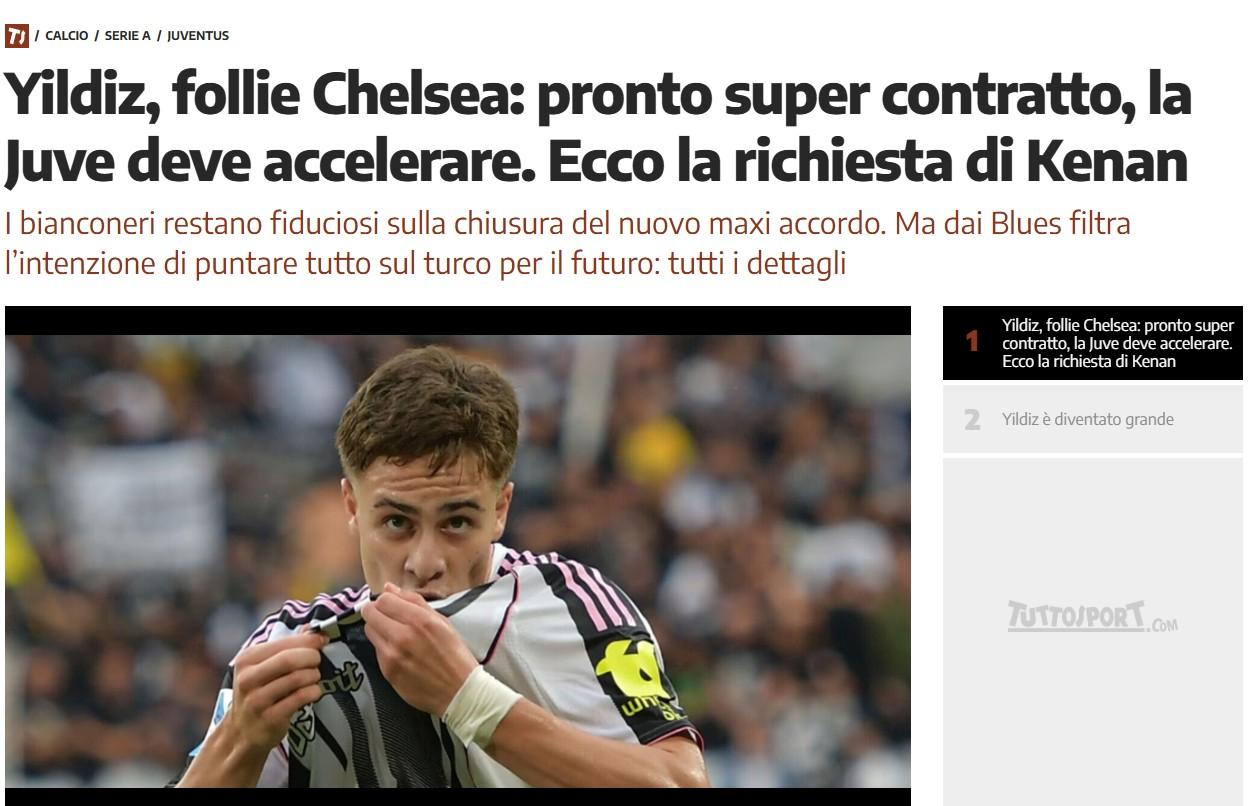Go to the SERIE A breadcrumb section
Screen dimensions: 1248x806
(x=127, y=36)
